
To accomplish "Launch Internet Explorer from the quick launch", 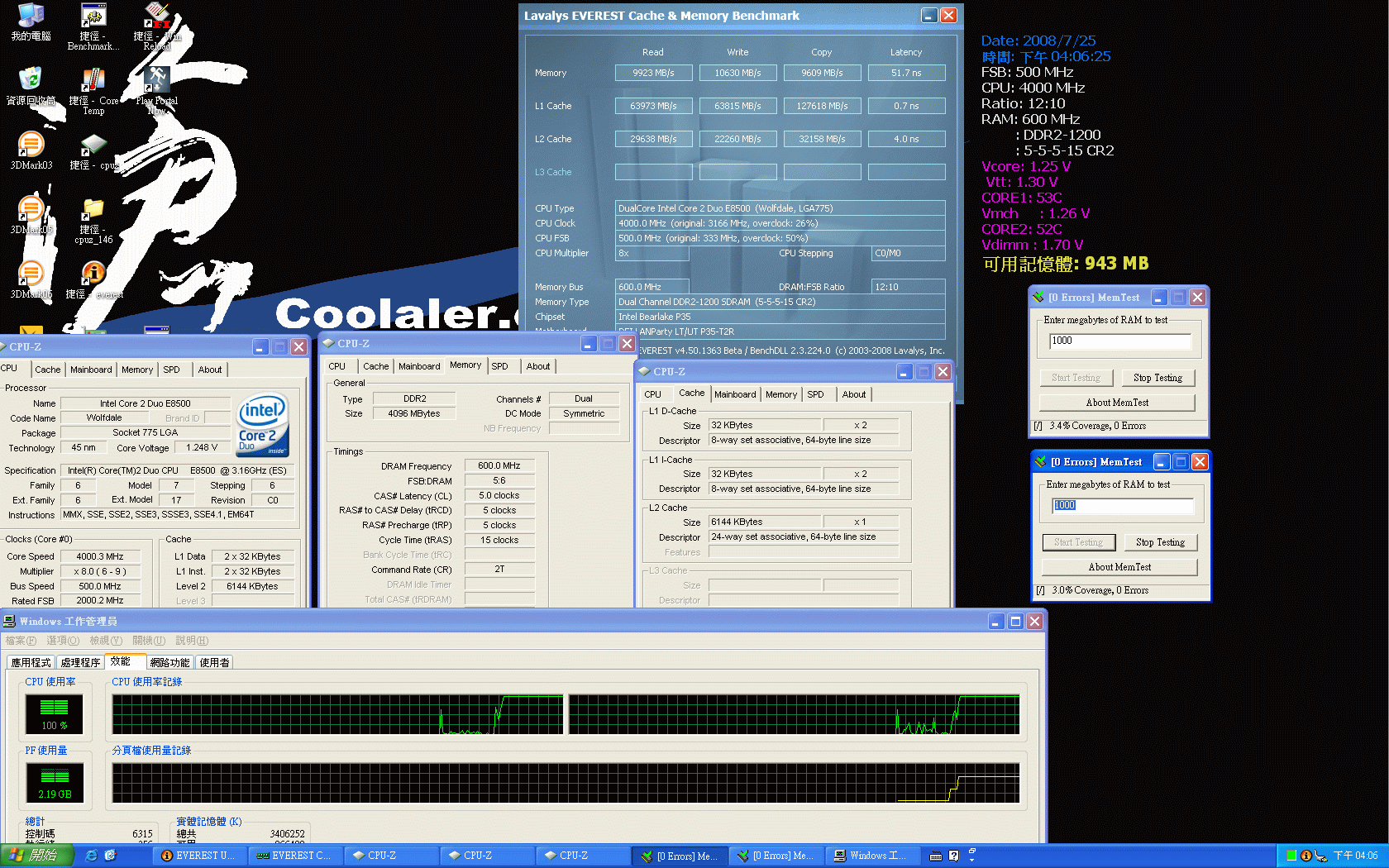I will 91,856.
